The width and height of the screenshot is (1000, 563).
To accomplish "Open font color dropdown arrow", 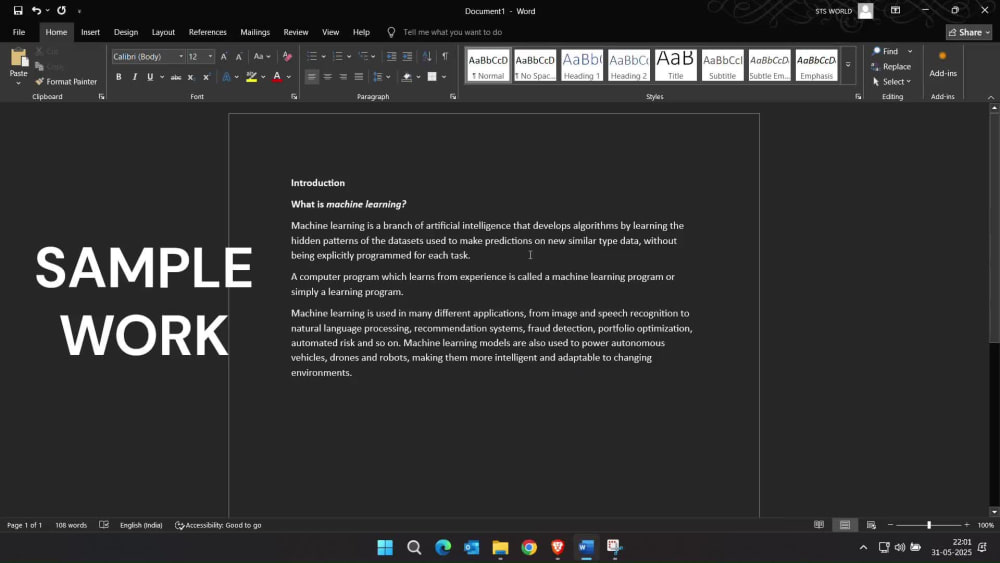I will click(288, 77).
